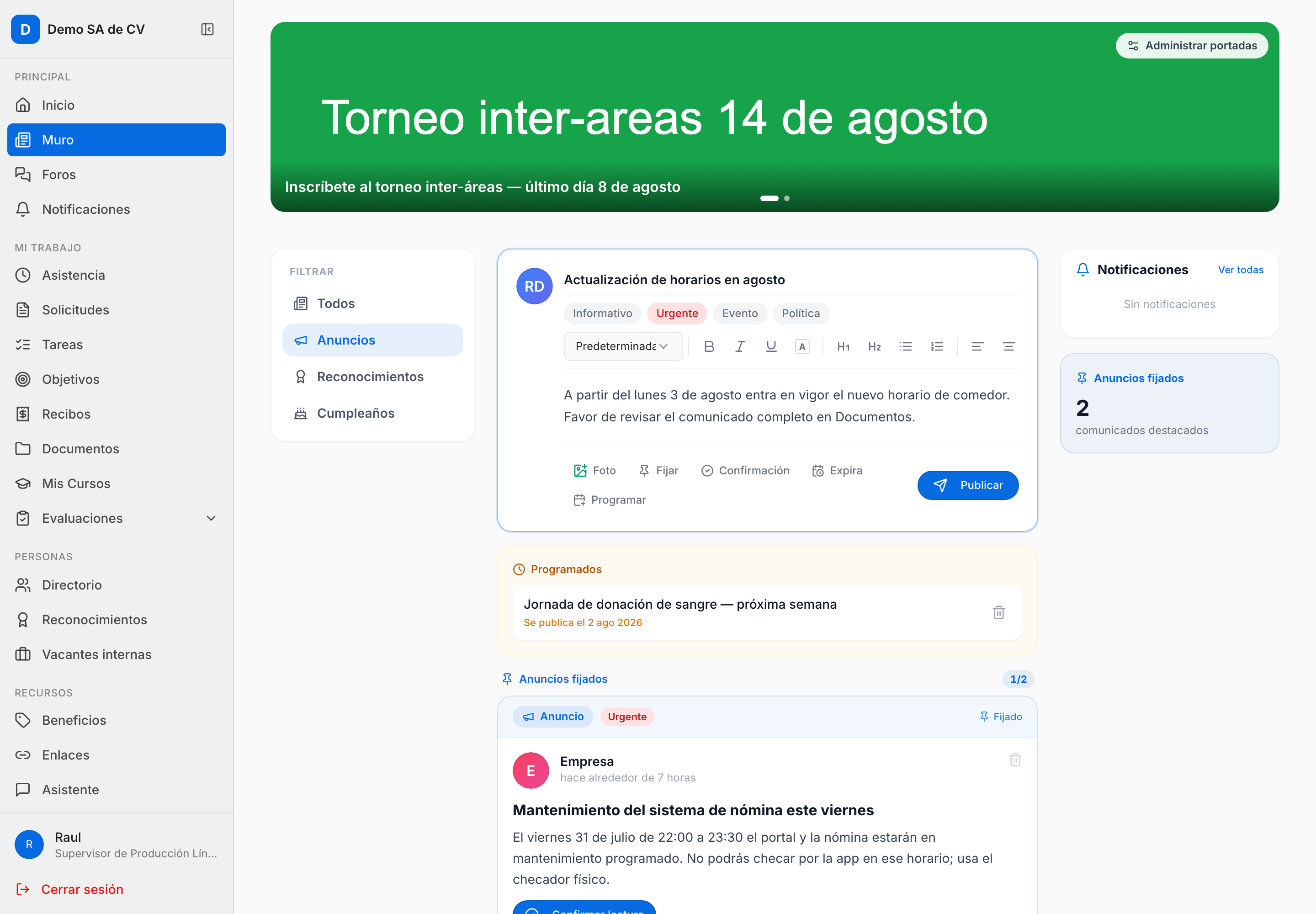Expand the Evaluaciones menu chevron
Image resolution: width=1316 pixels, height=914 pixels.
[x=211, y=518]
